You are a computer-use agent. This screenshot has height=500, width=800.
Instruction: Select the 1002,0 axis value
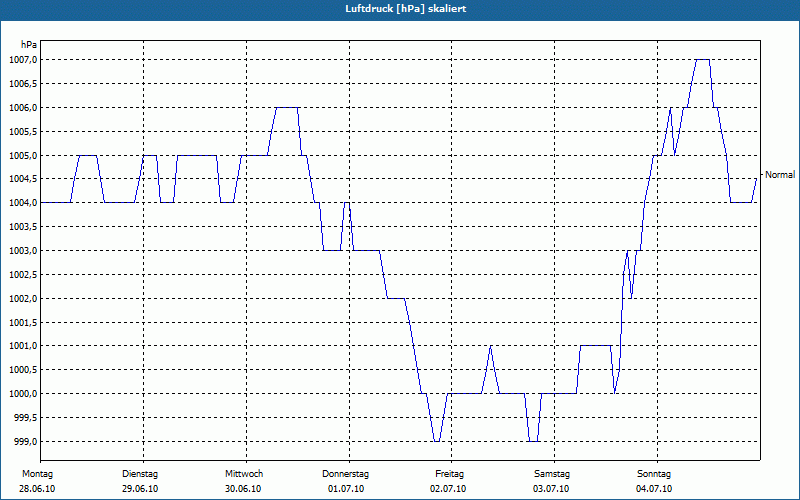[x=23, y=298]
